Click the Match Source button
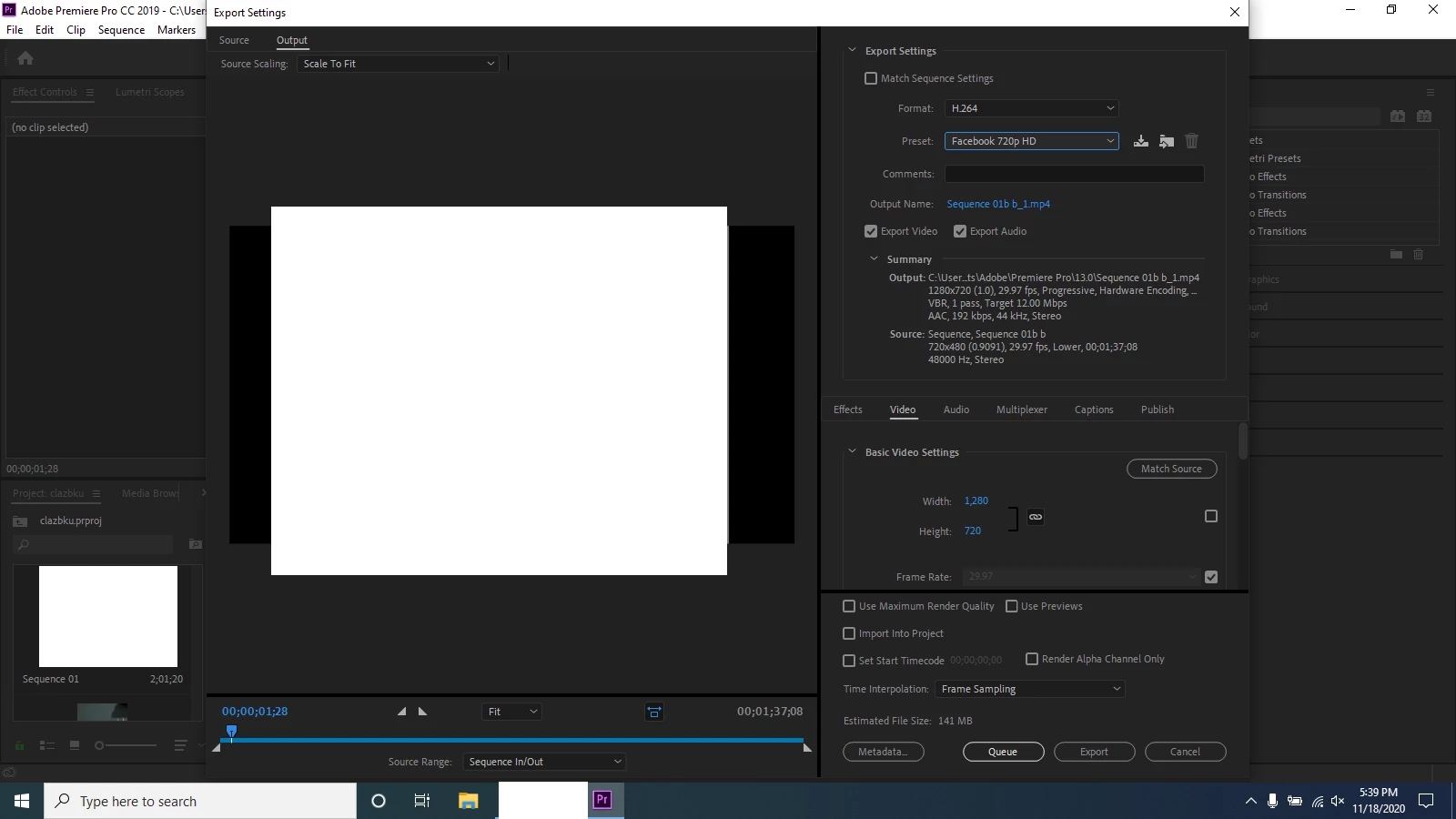The height and width of the screenshot is (819, 1456). [x=1172, y=469]
